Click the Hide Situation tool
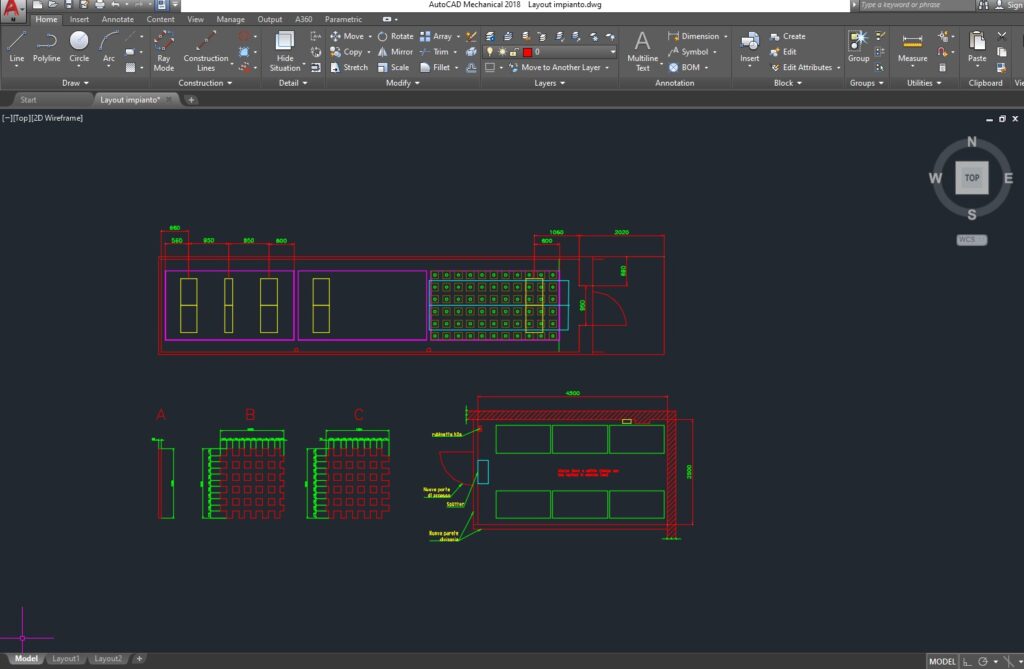The width and height of the screenshot is (1024, 669). tap(285, 51)
